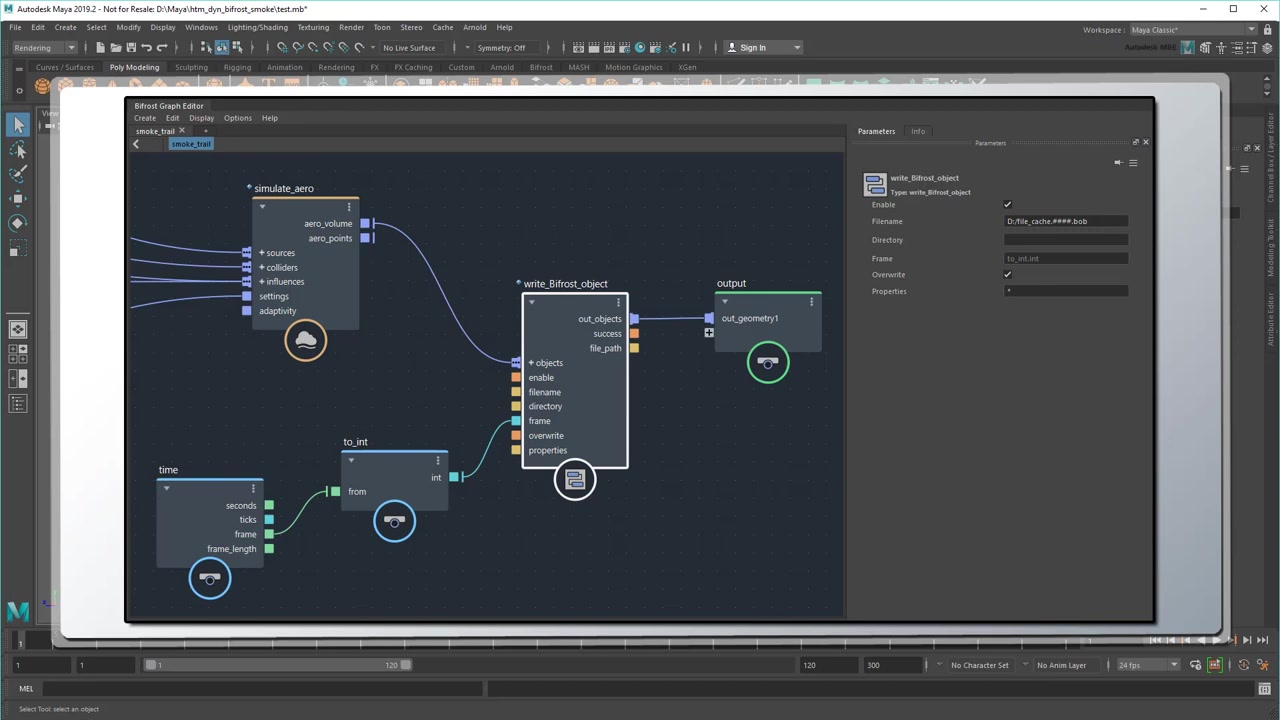Click the smoke_trail breadcrumb button
The height and width of the screenshot is (720, 1280).
point(191,144)
